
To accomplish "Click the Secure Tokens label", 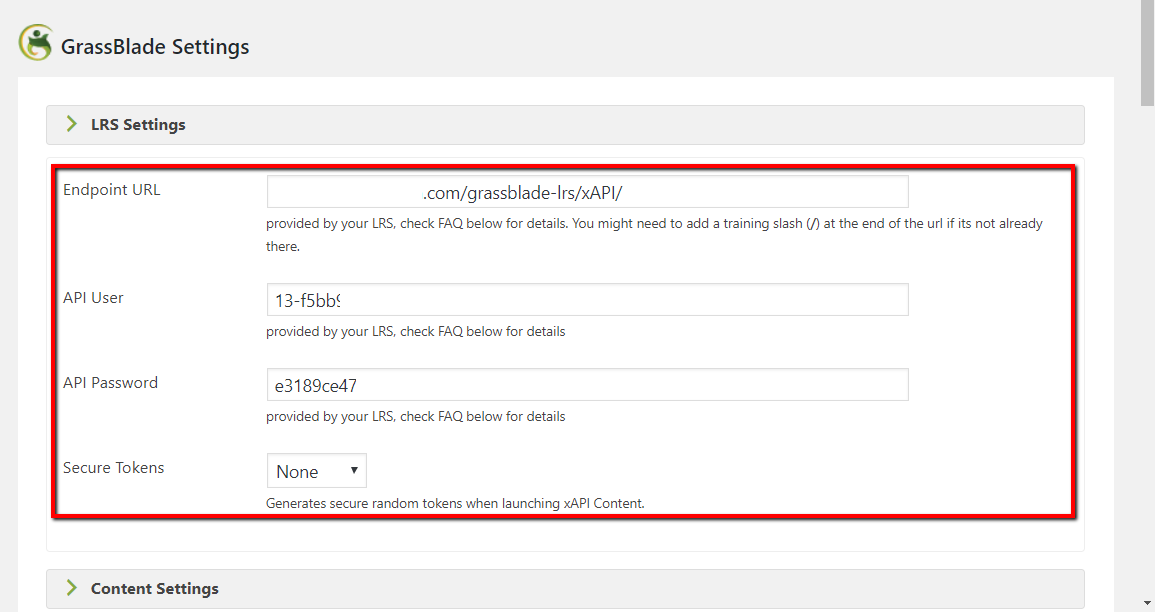I will [113, 468].
